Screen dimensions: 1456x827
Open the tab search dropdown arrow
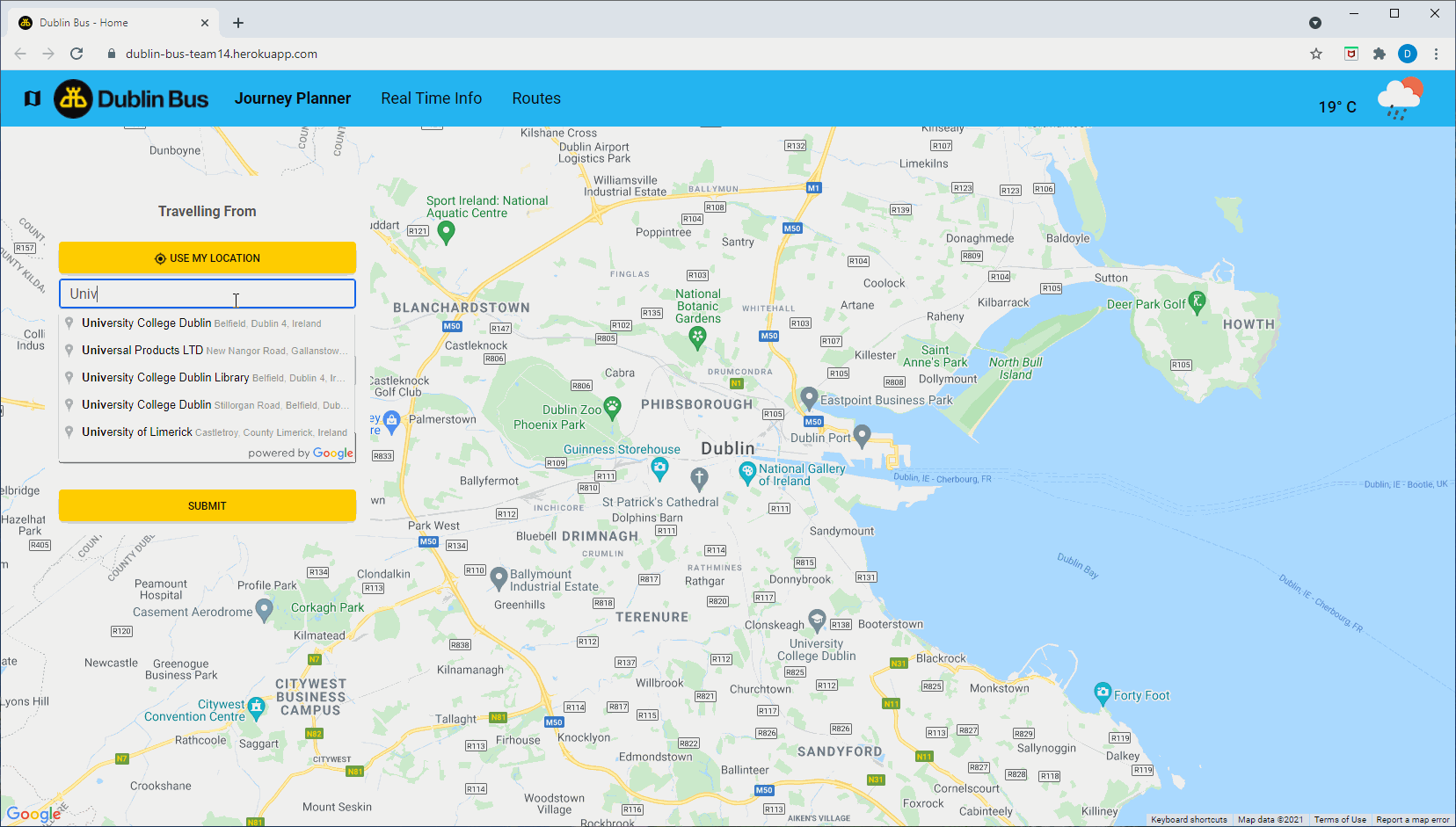tap(1315, 23)
